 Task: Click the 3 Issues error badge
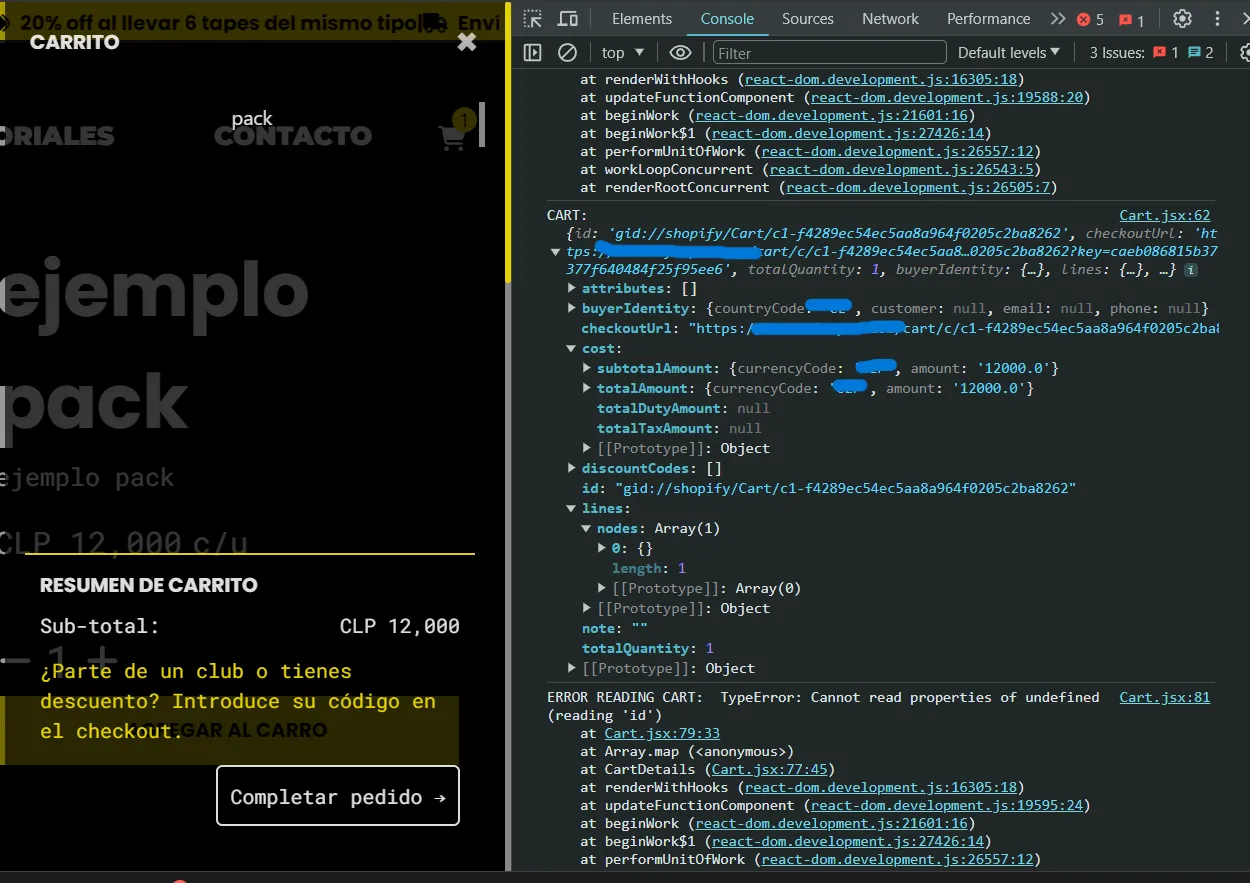(x=1165, y=53)
